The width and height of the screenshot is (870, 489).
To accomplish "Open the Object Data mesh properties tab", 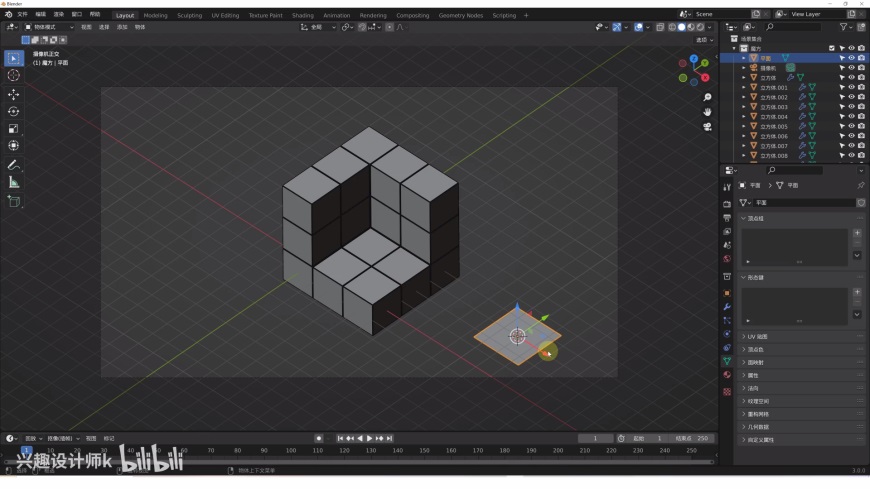I will (x=727, y=361).
